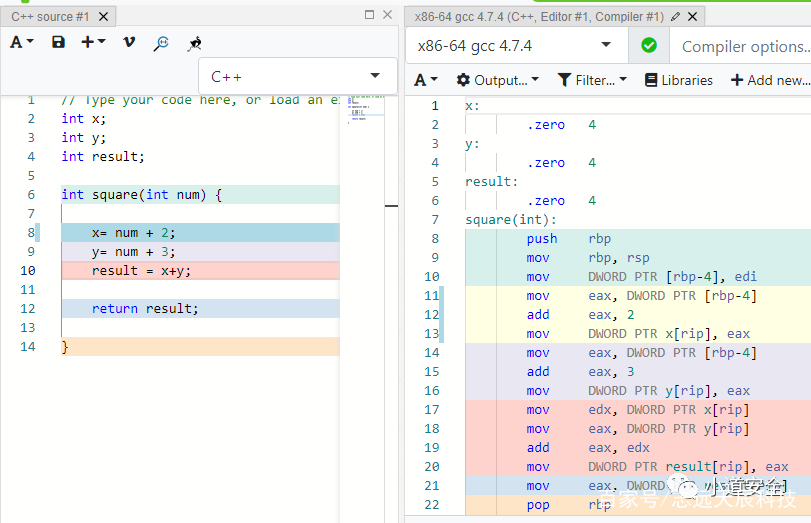
Task: Select the C++ source #1 tab
Action: (50, 17)
